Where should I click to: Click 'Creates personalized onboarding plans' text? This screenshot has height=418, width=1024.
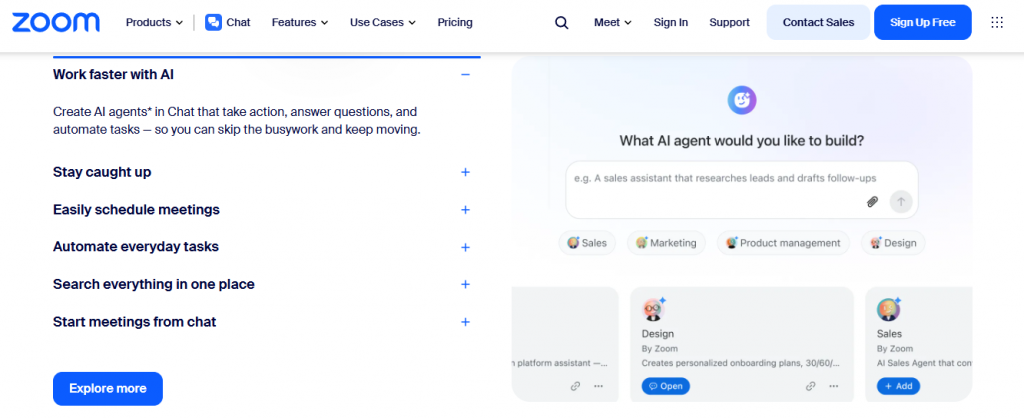tap(741, 362)
